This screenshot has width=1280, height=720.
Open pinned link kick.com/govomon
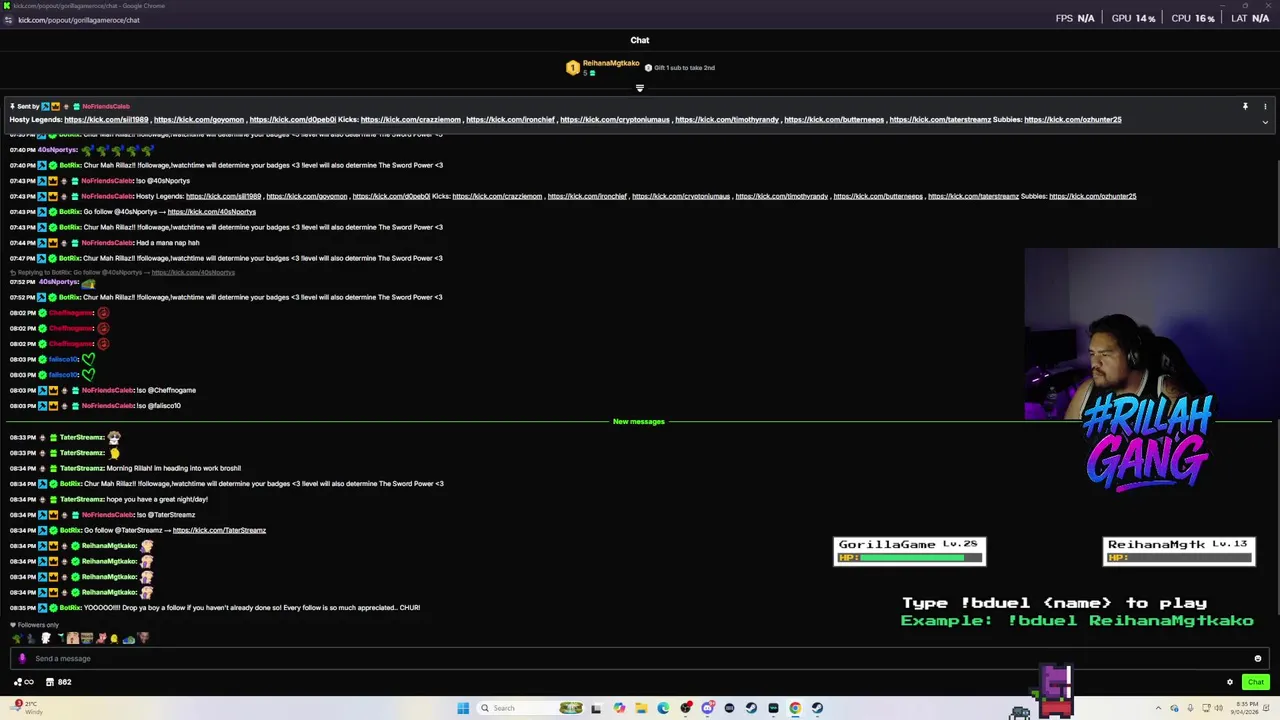point(199,119)
